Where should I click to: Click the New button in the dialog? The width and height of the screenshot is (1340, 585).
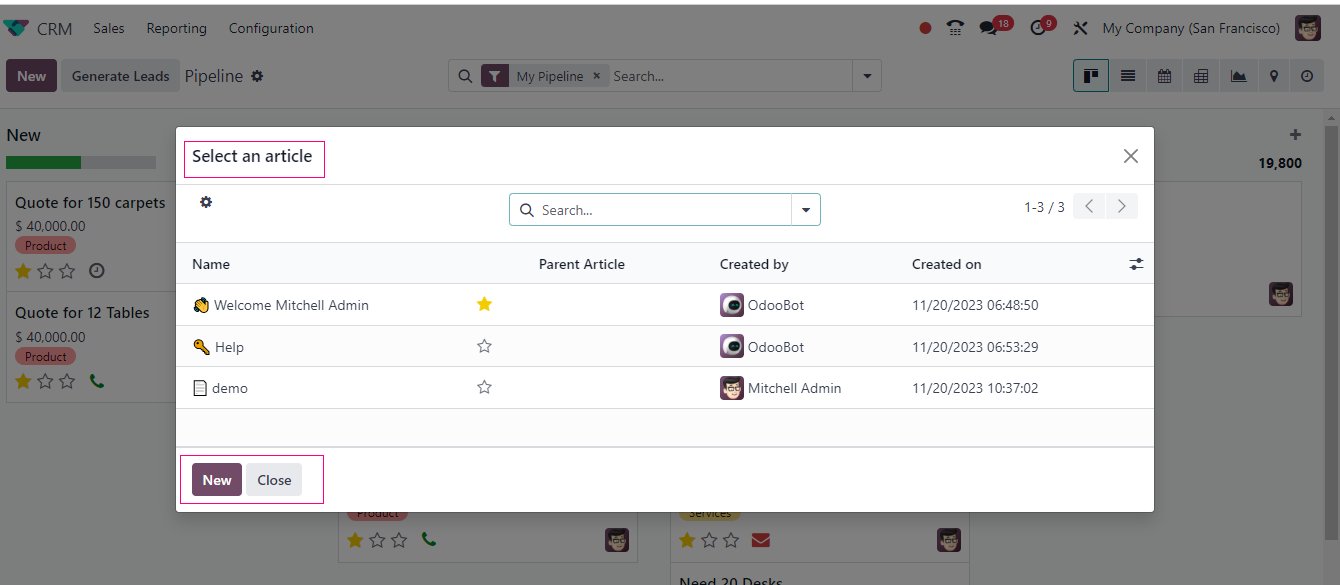(217, 480)
